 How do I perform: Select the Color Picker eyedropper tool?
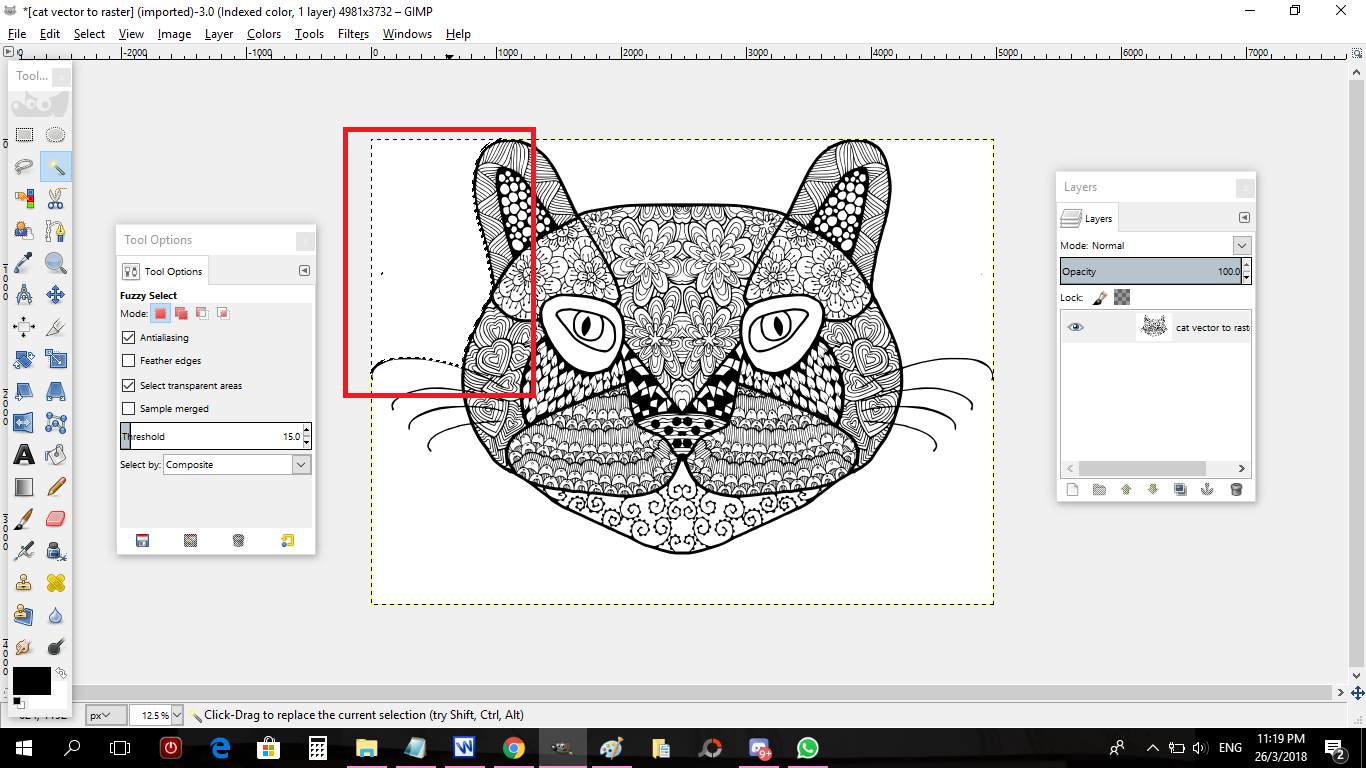pyautogui.click(x=24, y=263)
